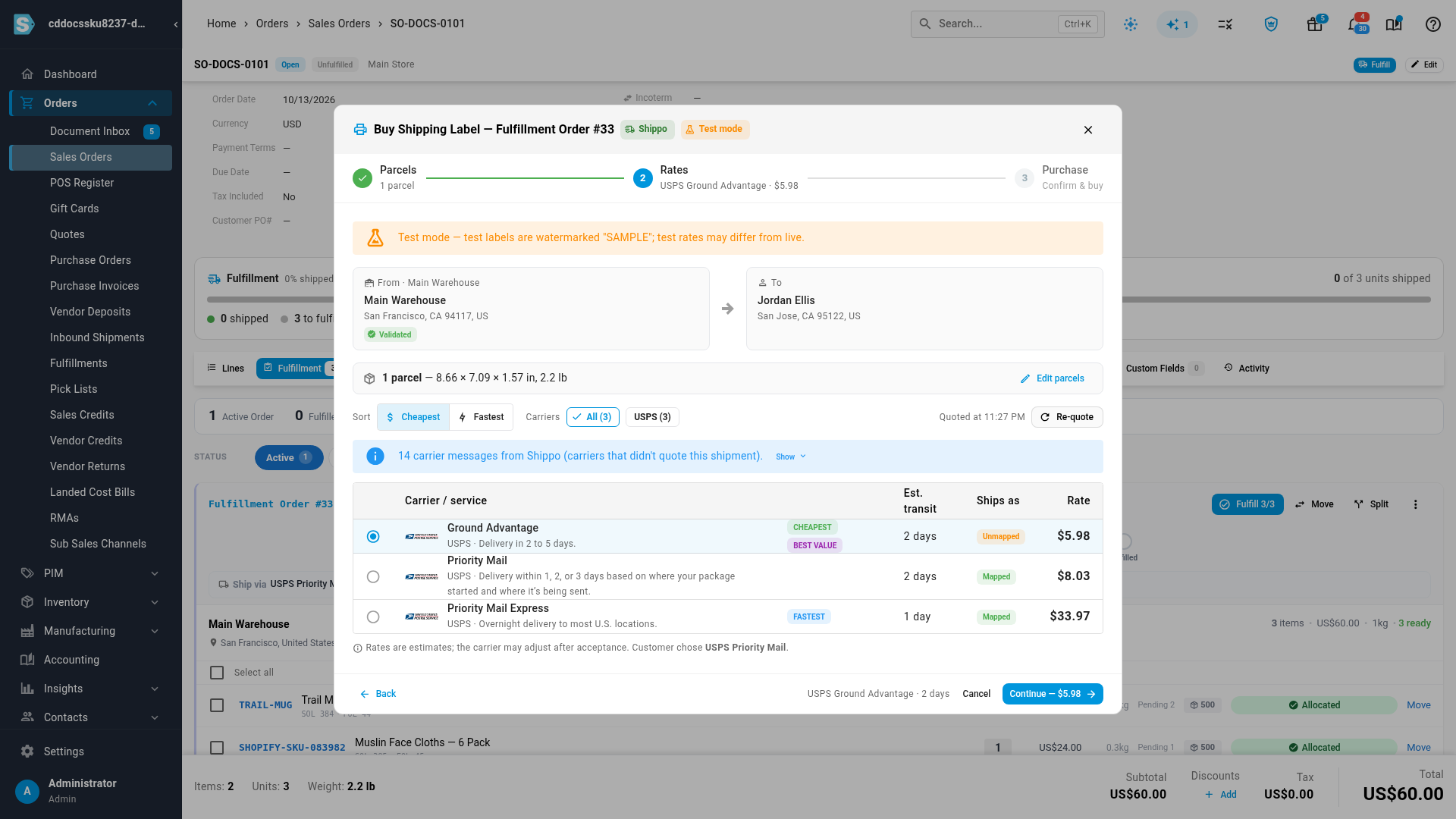Filter carriers to USPS (3)
Screen dimensions: 1456x819
click(x=652, y=417)
